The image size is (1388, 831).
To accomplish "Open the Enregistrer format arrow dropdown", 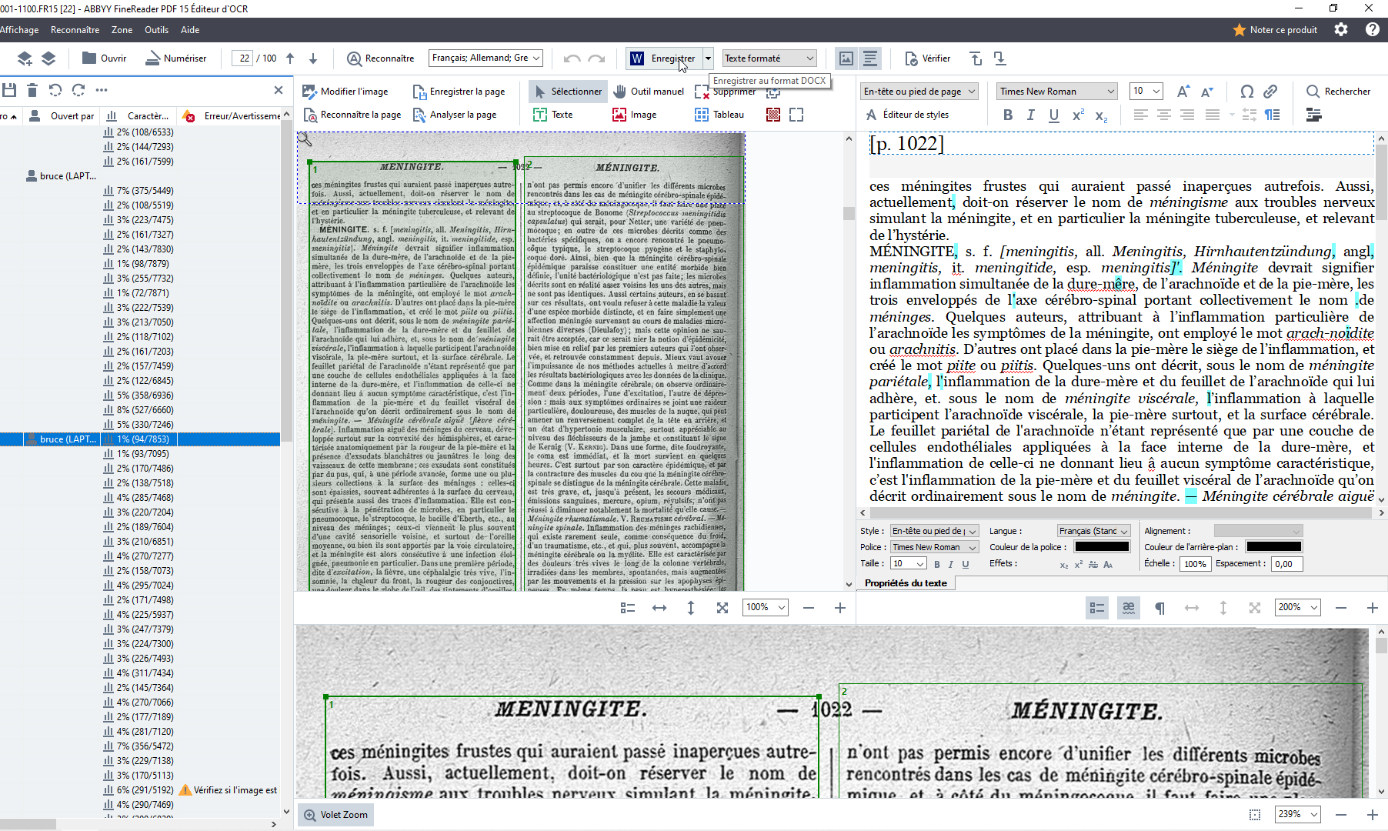I will pos(708,58).
